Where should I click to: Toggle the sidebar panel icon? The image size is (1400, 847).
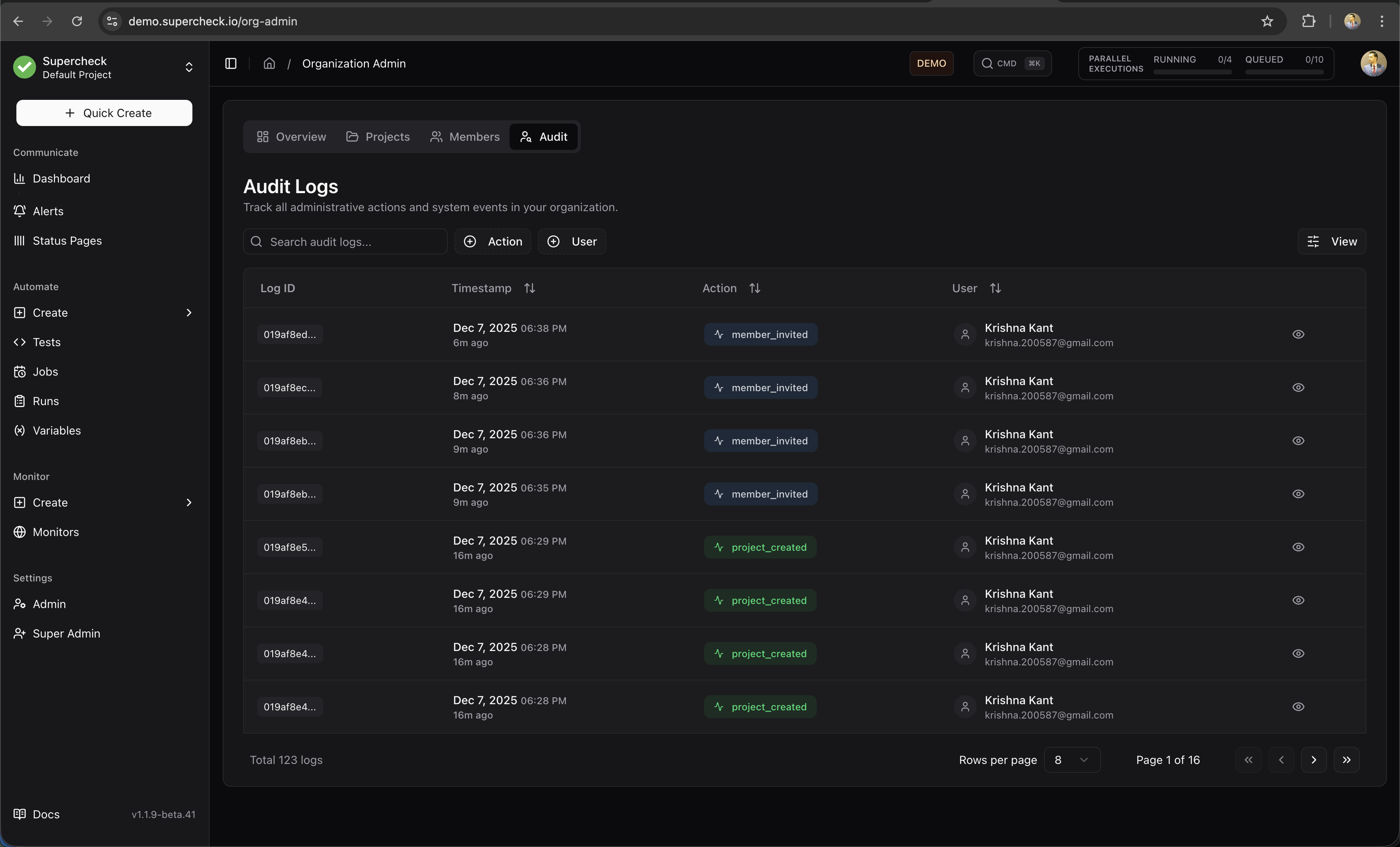pyautogui.click(x=231, y=63)
